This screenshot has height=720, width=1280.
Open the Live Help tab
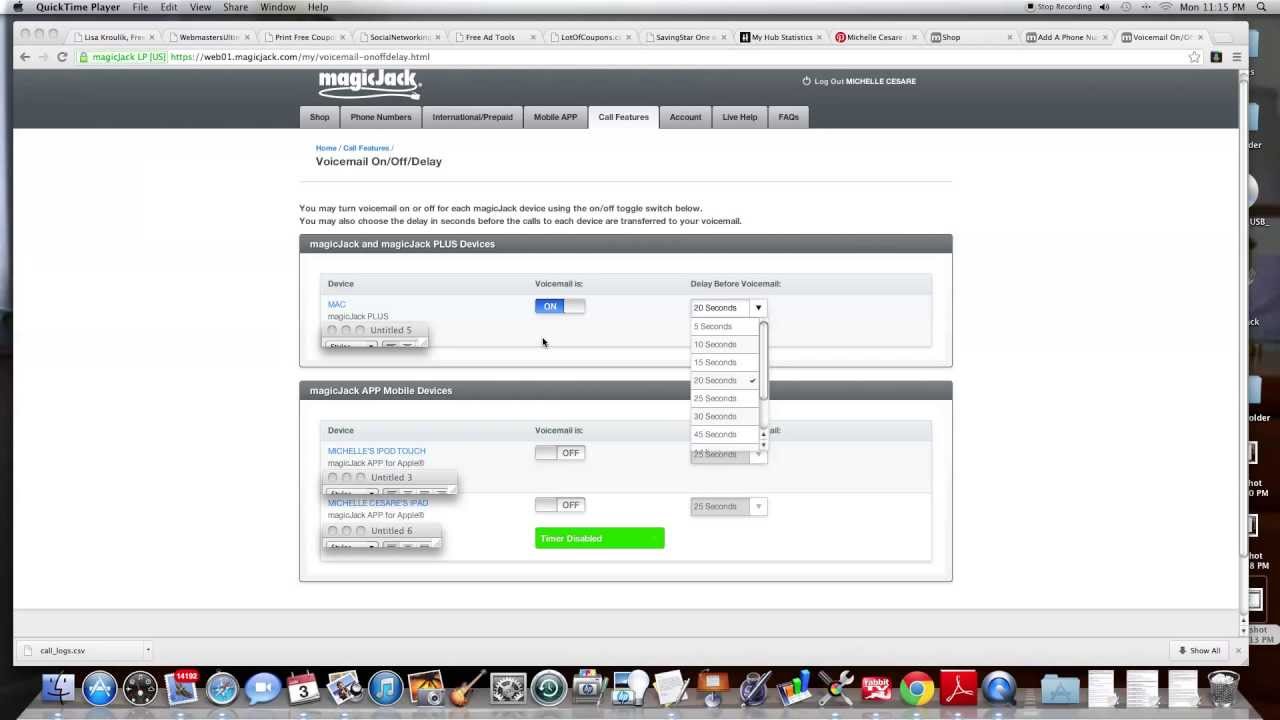point(740,117)
